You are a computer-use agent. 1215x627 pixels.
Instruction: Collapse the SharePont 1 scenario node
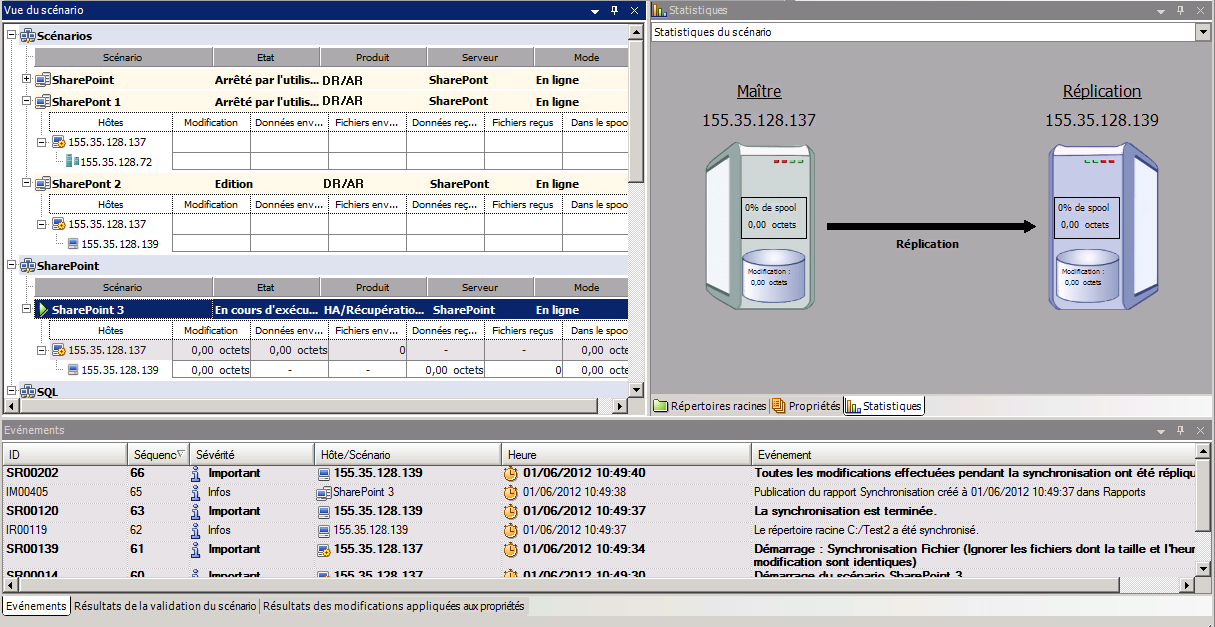pos(26,101)
